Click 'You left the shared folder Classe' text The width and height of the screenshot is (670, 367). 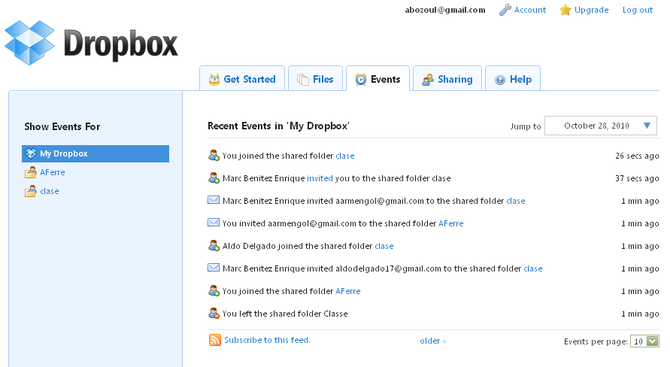285,314
